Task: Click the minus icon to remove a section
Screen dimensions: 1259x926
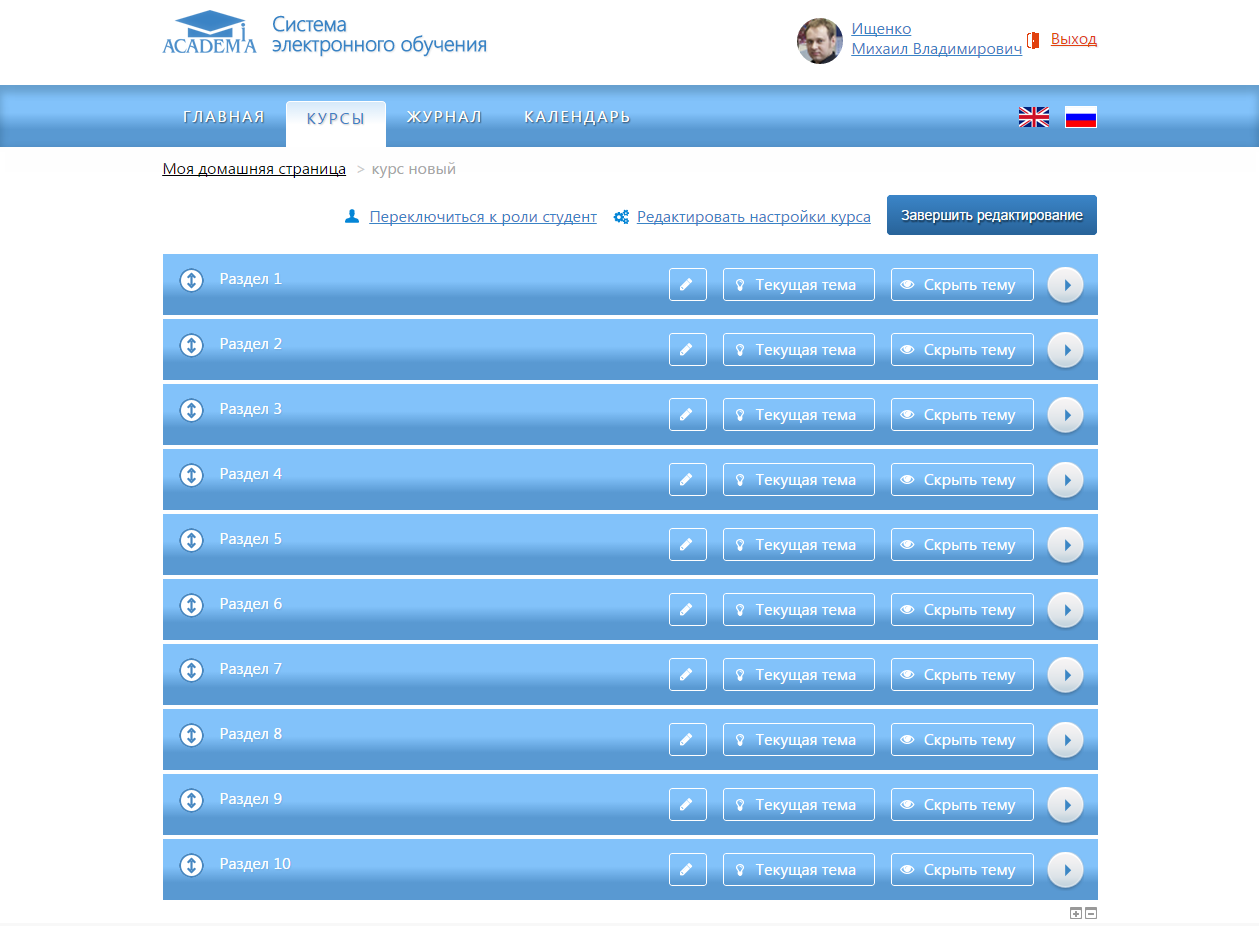Action: (x=1091, y=913)
